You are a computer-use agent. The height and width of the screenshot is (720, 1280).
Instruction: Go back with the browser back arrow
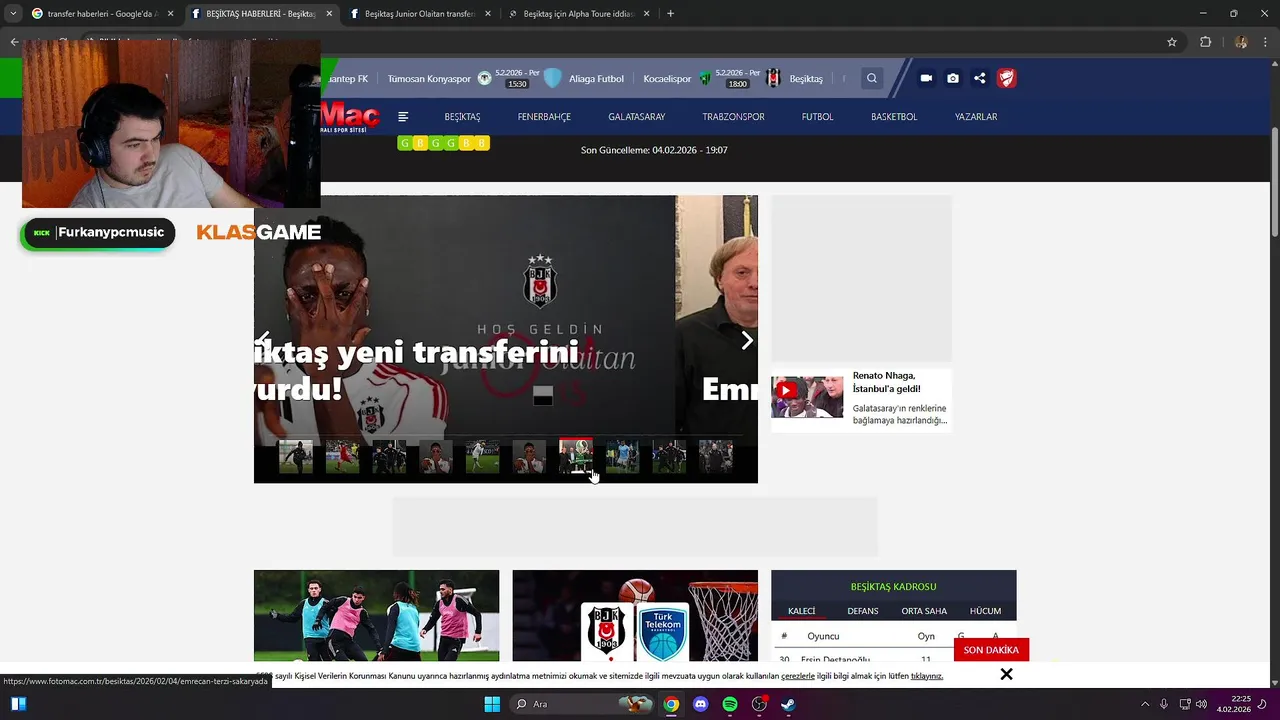pos(14,42)
